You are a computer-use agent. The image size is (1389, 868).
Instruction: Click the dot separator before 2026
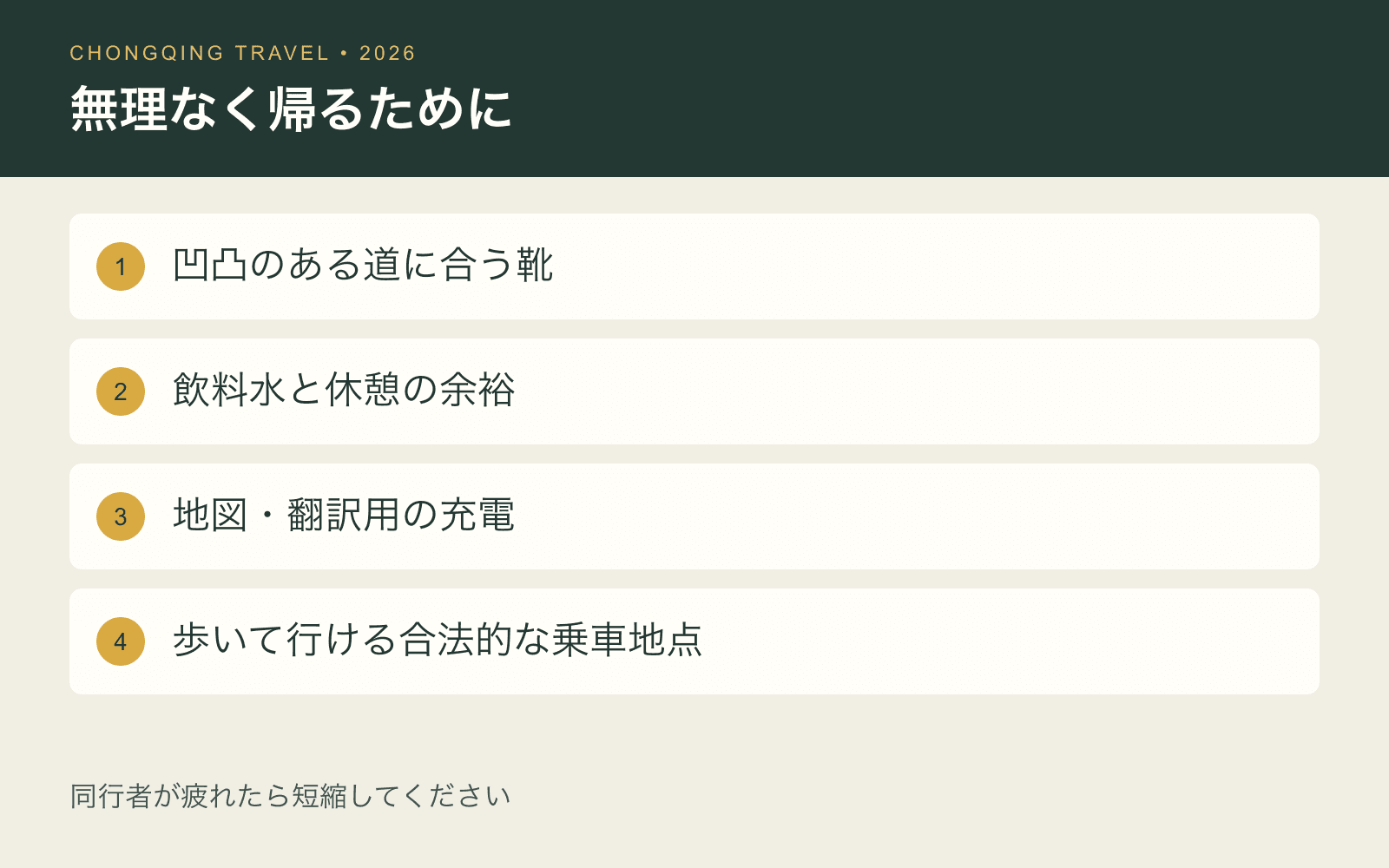tap(345, 53)
